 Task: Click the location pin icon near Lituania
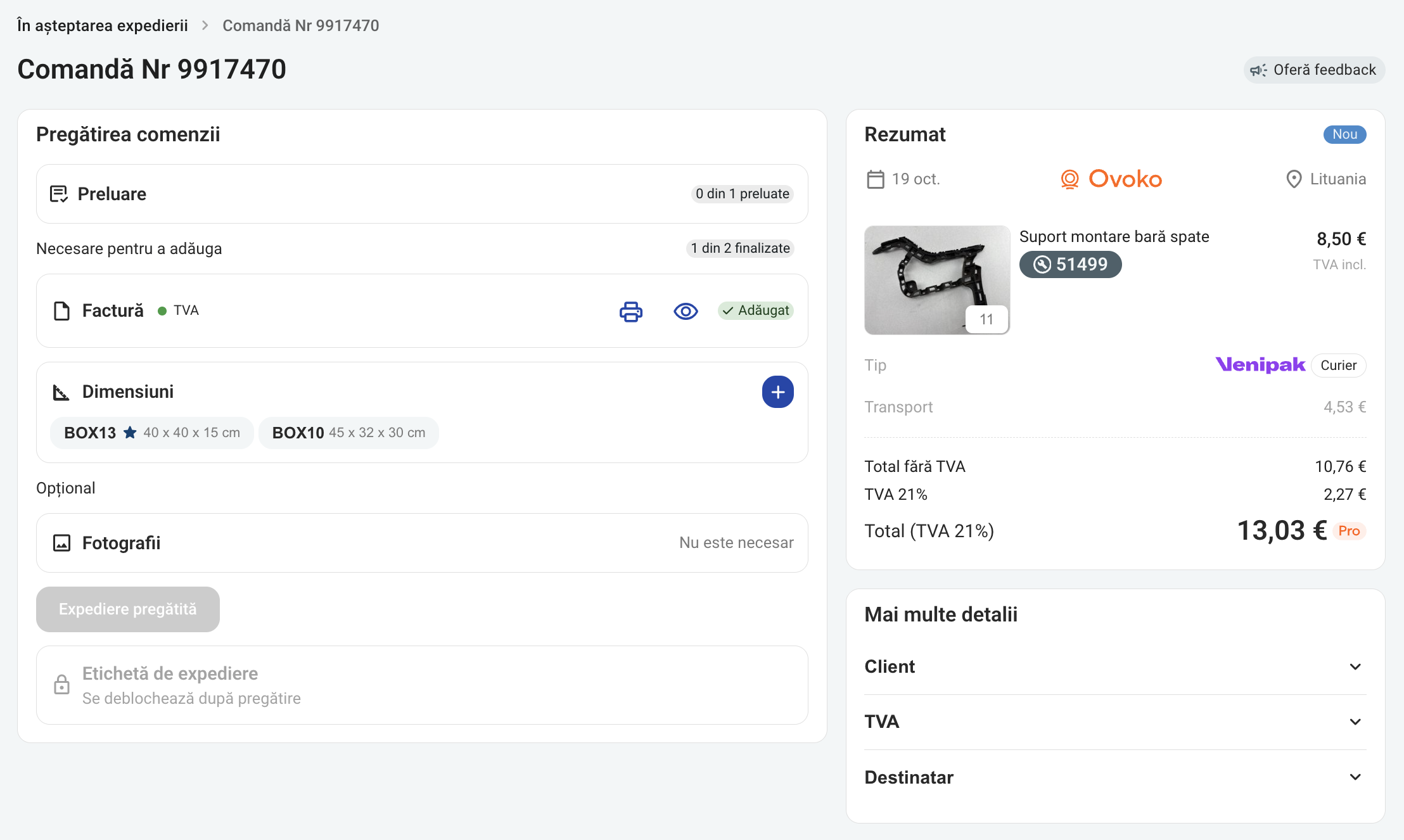1294,179
